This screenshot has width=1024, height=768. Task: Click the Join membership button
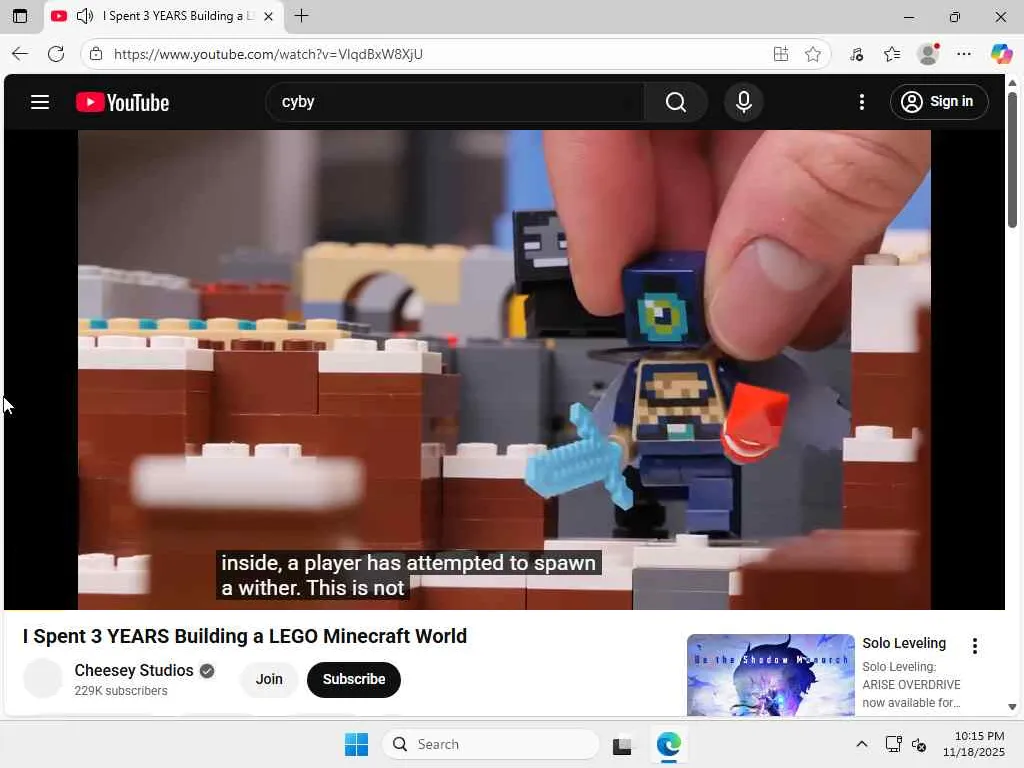coord(269,679)
